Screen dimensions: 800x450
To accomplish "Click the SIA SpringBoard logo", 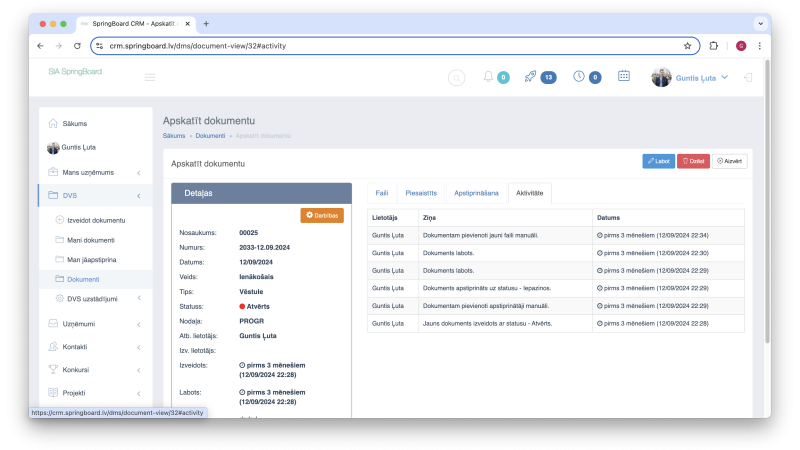I will [x=75, y=72].
